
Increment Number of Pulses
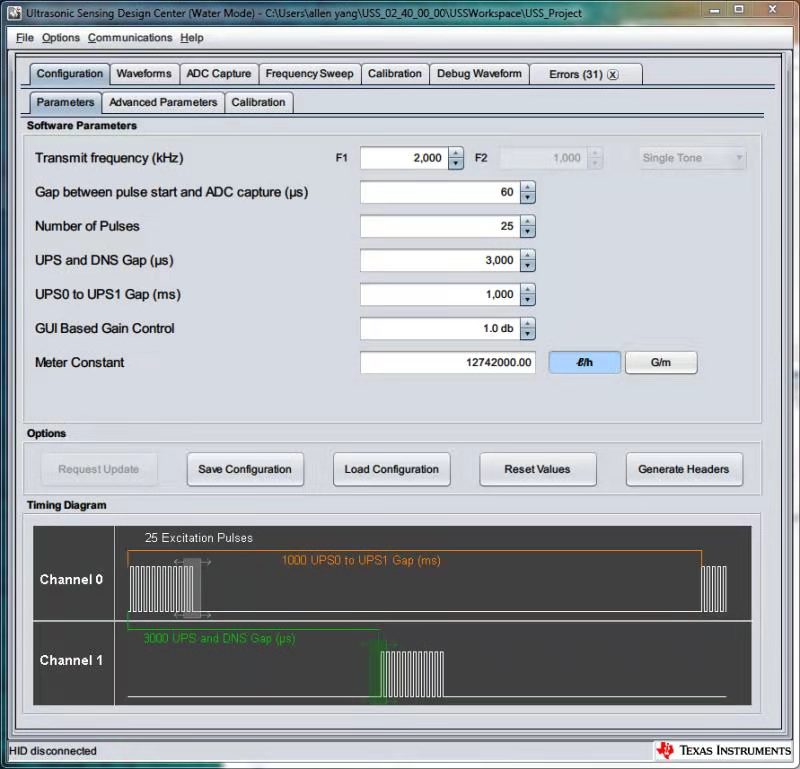528,221
